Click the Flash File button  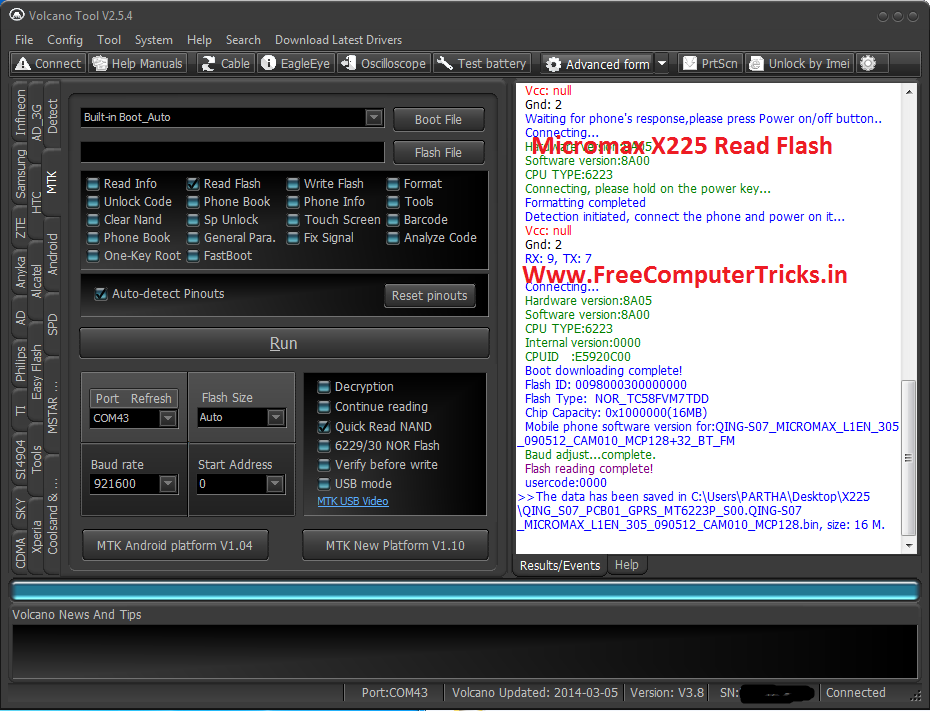click(x=438, y=152)
